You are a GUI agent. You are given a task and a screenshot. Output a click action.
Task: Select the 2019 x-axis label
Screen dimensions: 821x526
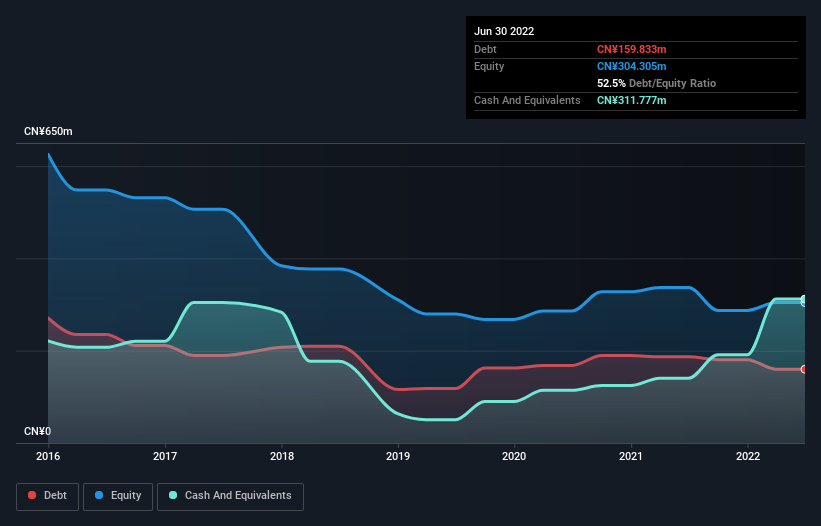[x=398, y=456]
